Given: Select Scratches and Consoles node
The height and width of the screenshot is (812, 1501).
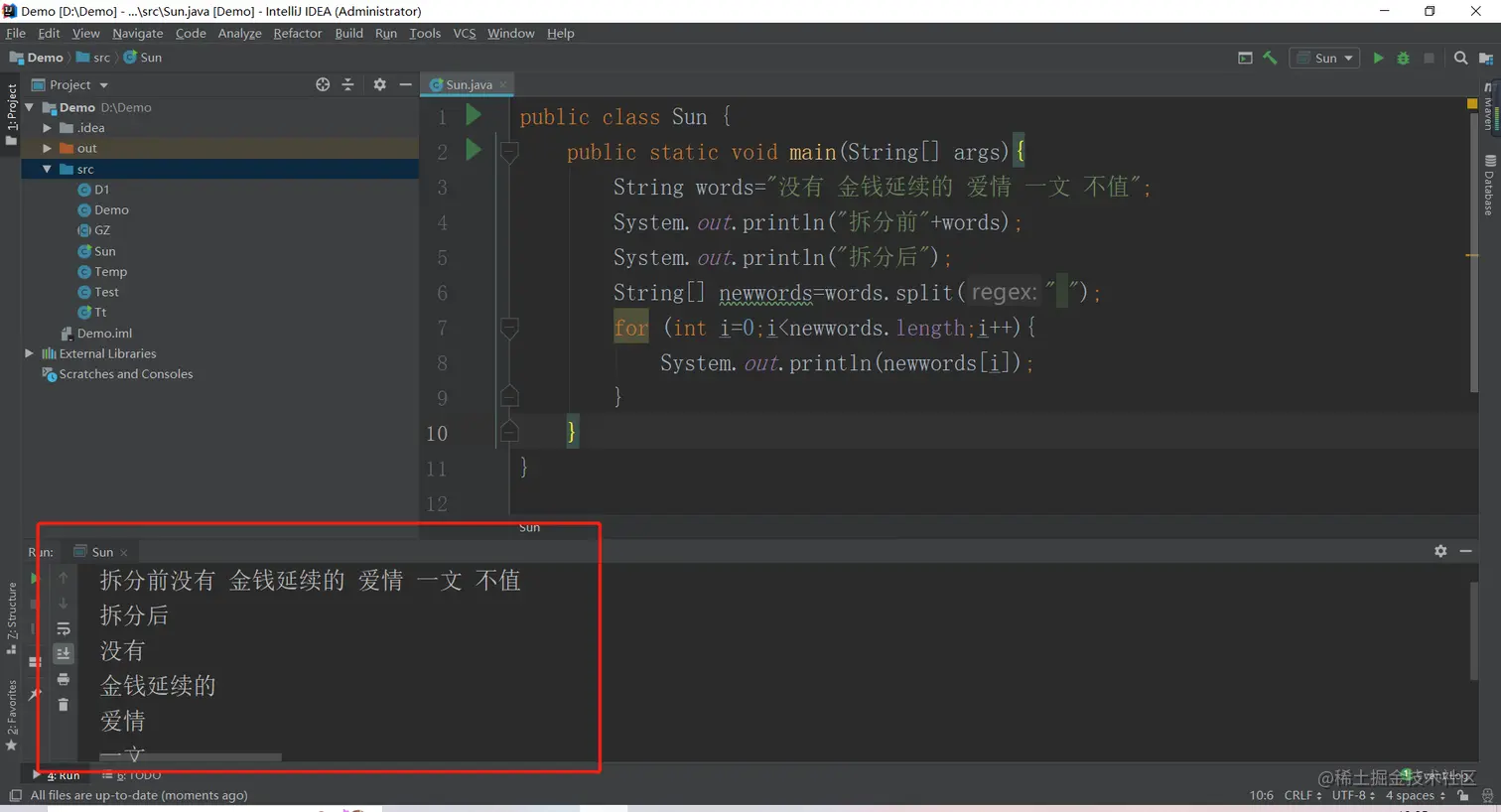Looking at the screenshot, I should click(x=117, y=374).
